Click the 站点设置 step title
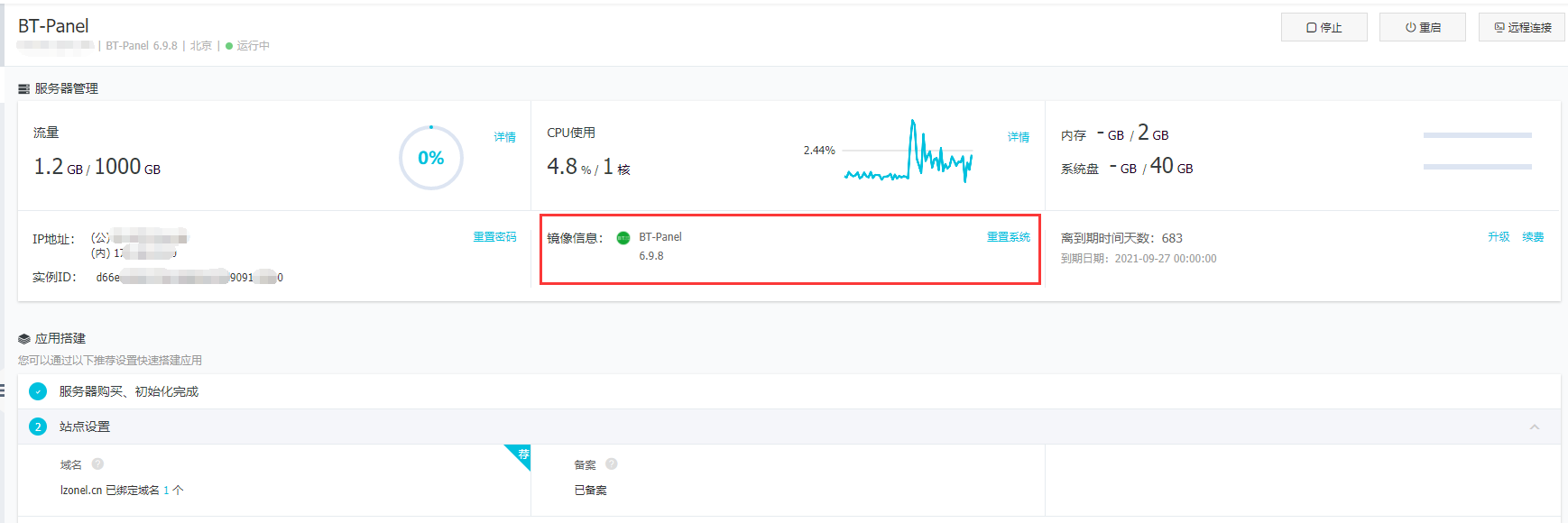The width and height of the screenshot is (1568, 523). [85, 427]
